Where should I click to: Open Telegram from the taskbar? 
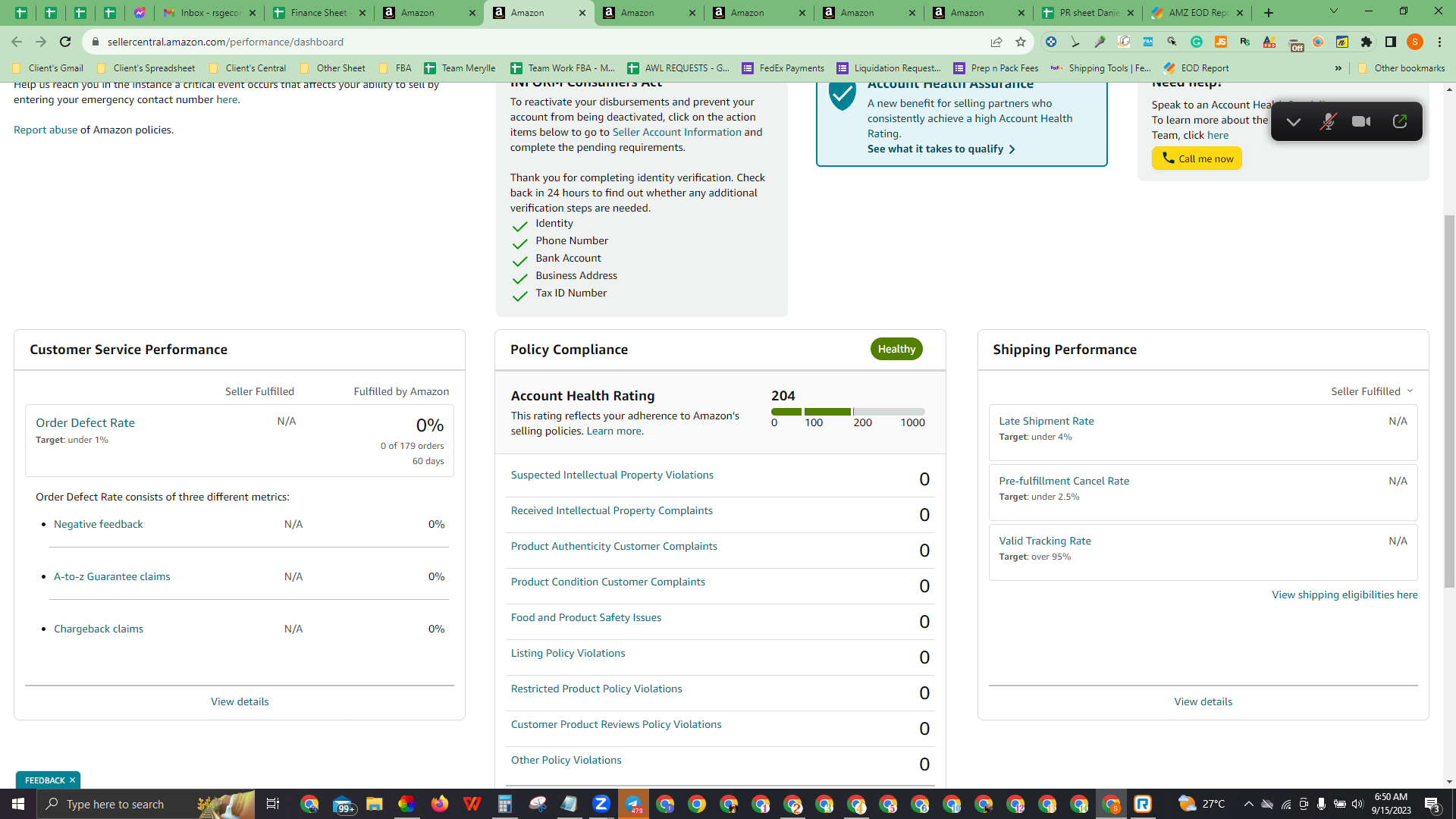pyautogui.click(x=633, y=804)
